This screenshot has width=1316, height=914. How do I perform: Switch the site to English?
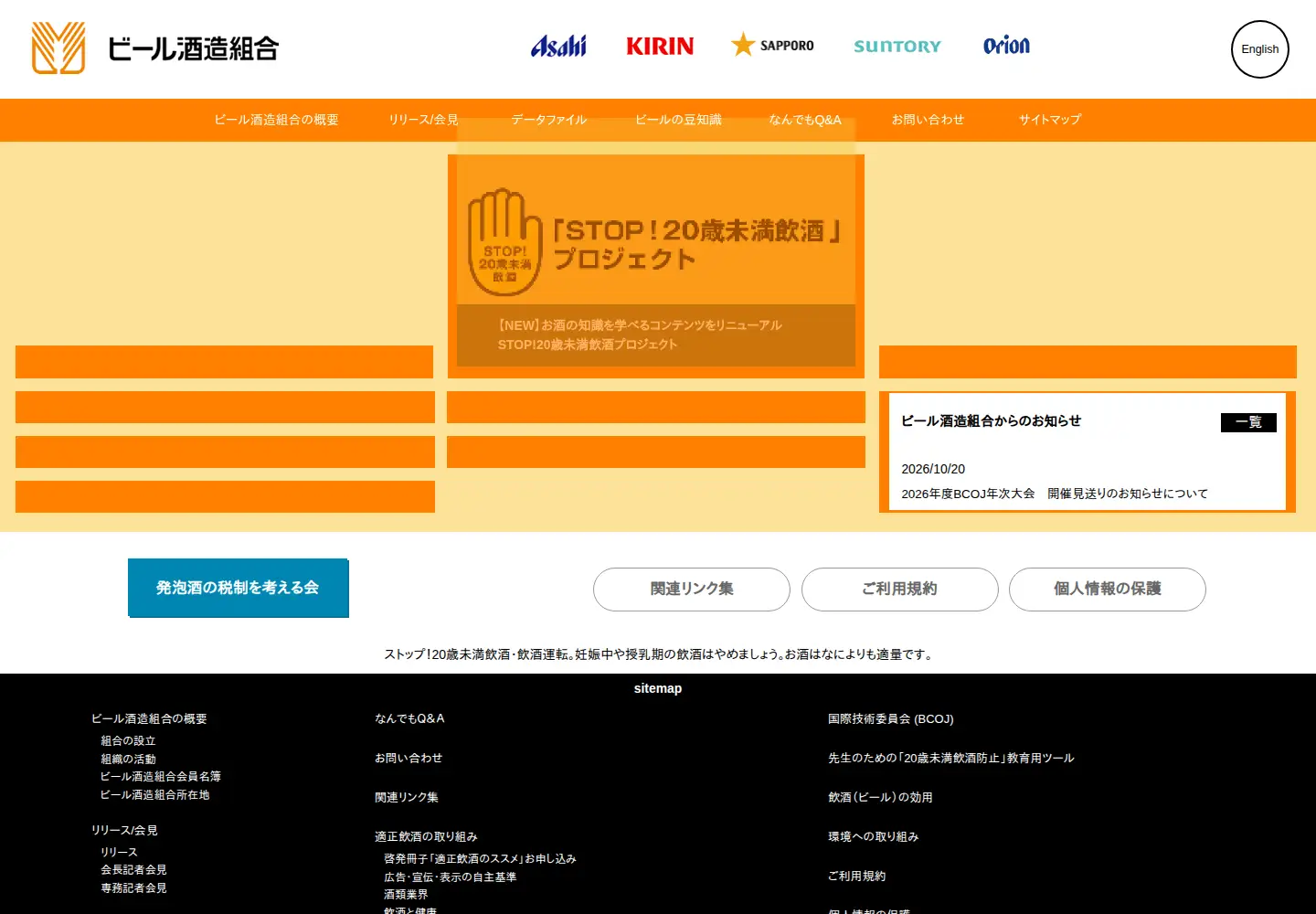point(1260,49)
